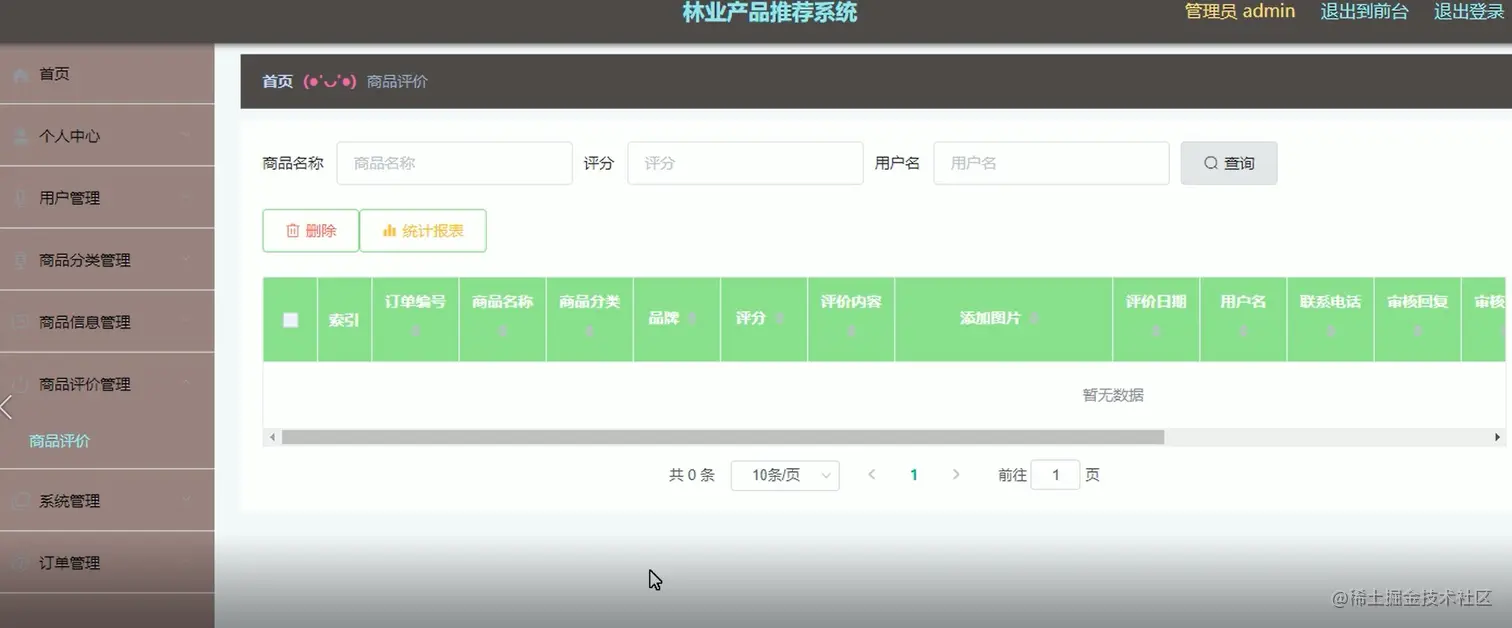Sort by 品牌 column sort icon
Screen dimensions: 1512x628
click(692, 318)
